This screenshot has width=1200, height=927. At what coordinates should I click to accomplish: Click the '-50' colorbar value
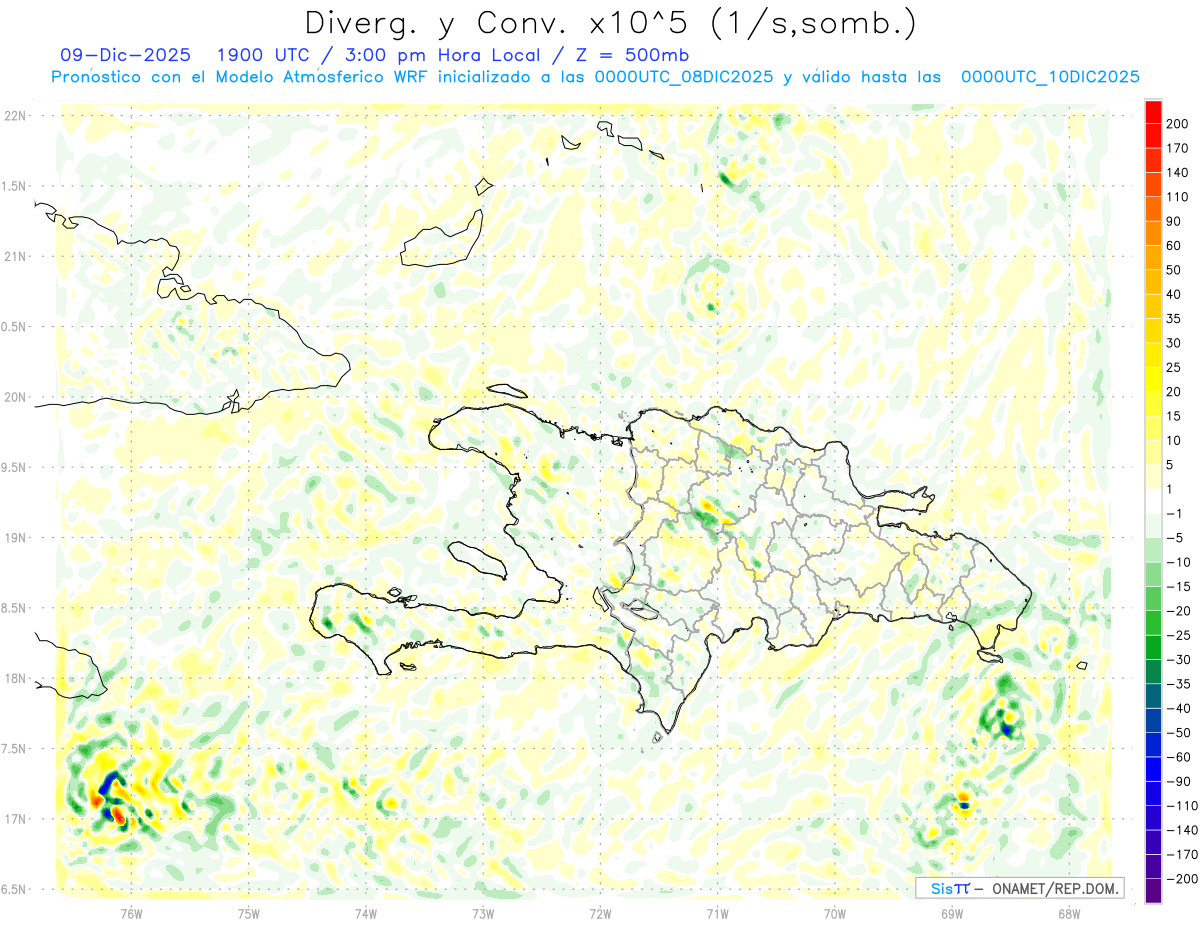pyautogui.click(x=1179, y=733)
